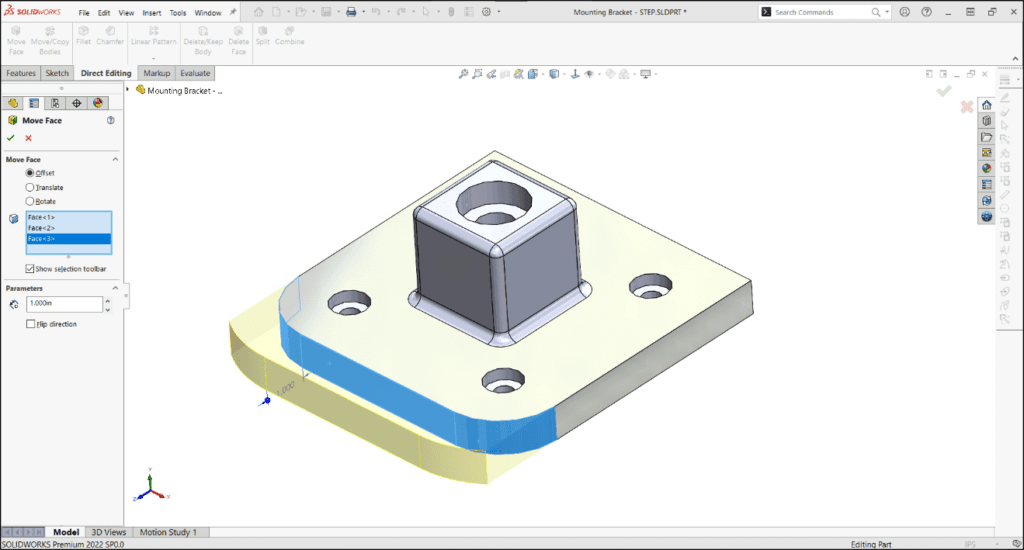Image resolution: width=1024 pixels, height=550 pixels.
Task: Toggle the Flip direction checkbox
Action: [30, 324]
